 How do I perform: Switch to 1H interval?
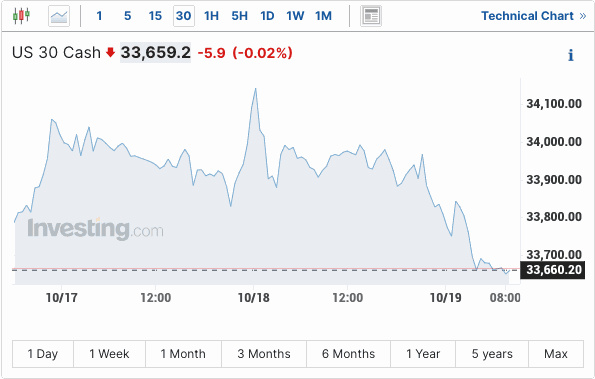[x=211, y=16]
